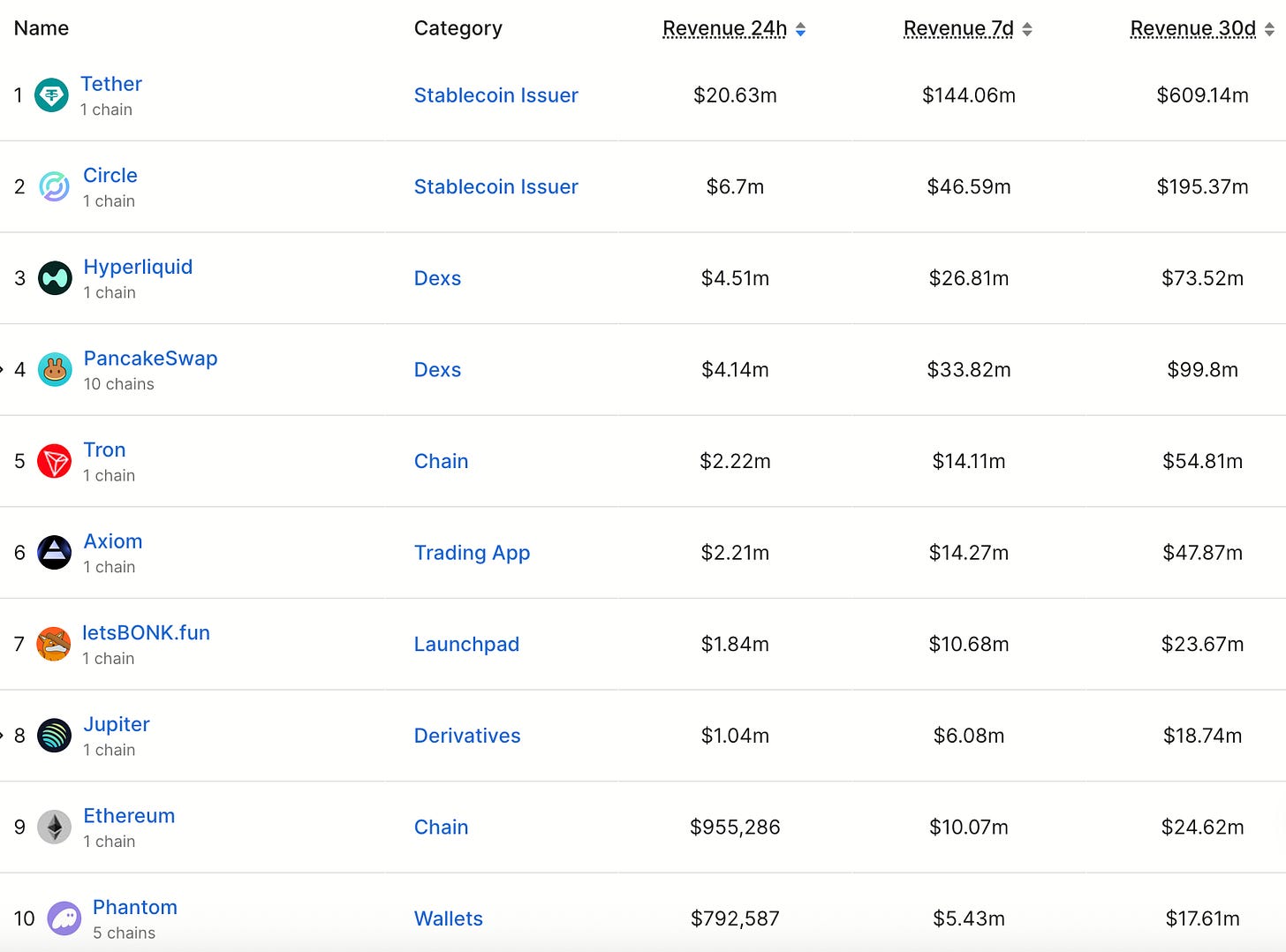
Task: Open the Trading App category link
Action: click(x=473, y=553)
